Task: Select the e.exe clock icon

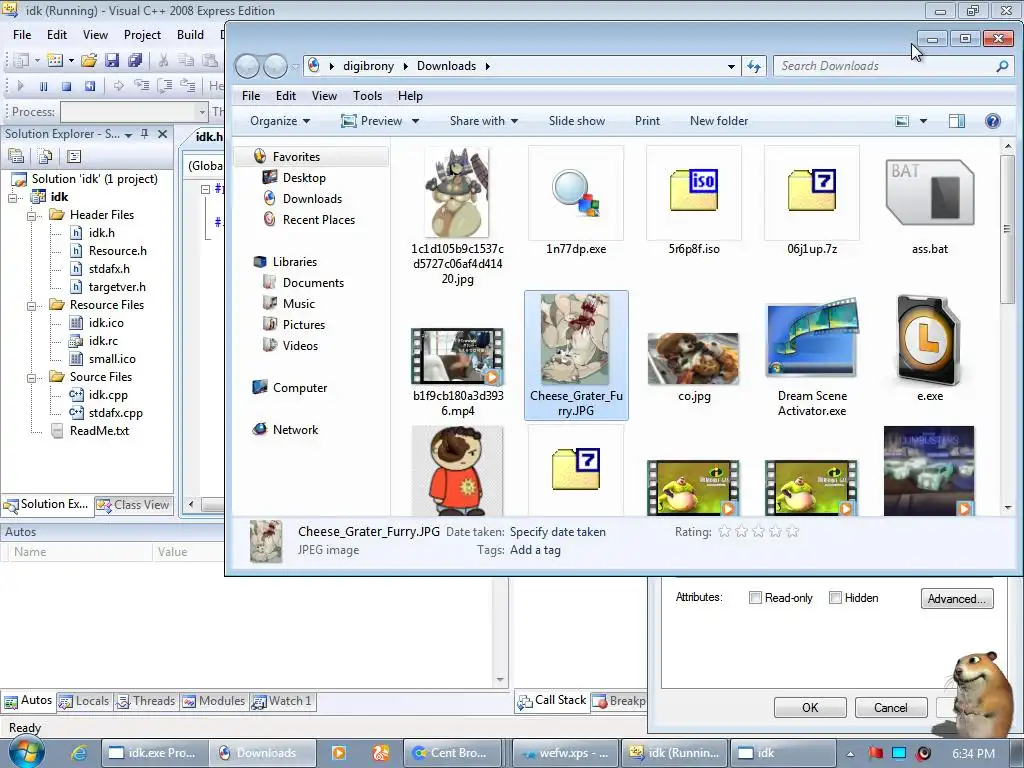Action: tap(929, 341)
